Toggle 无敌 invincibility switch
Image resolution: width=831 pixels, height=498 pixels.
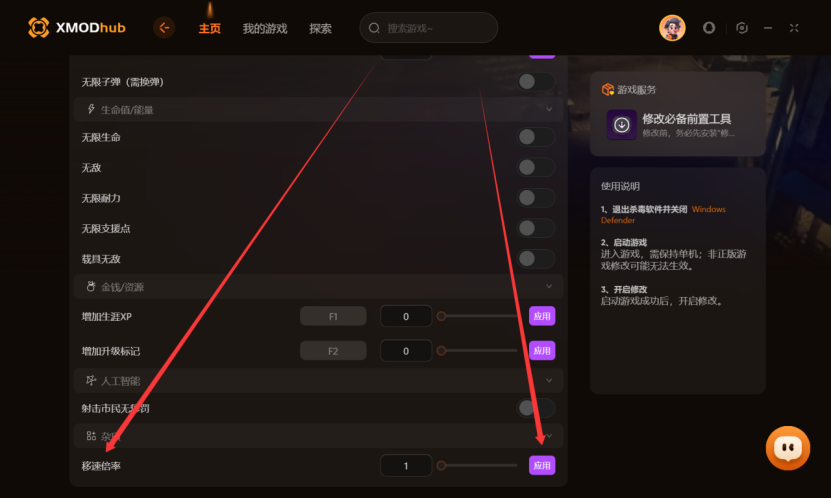pos(536,167)
